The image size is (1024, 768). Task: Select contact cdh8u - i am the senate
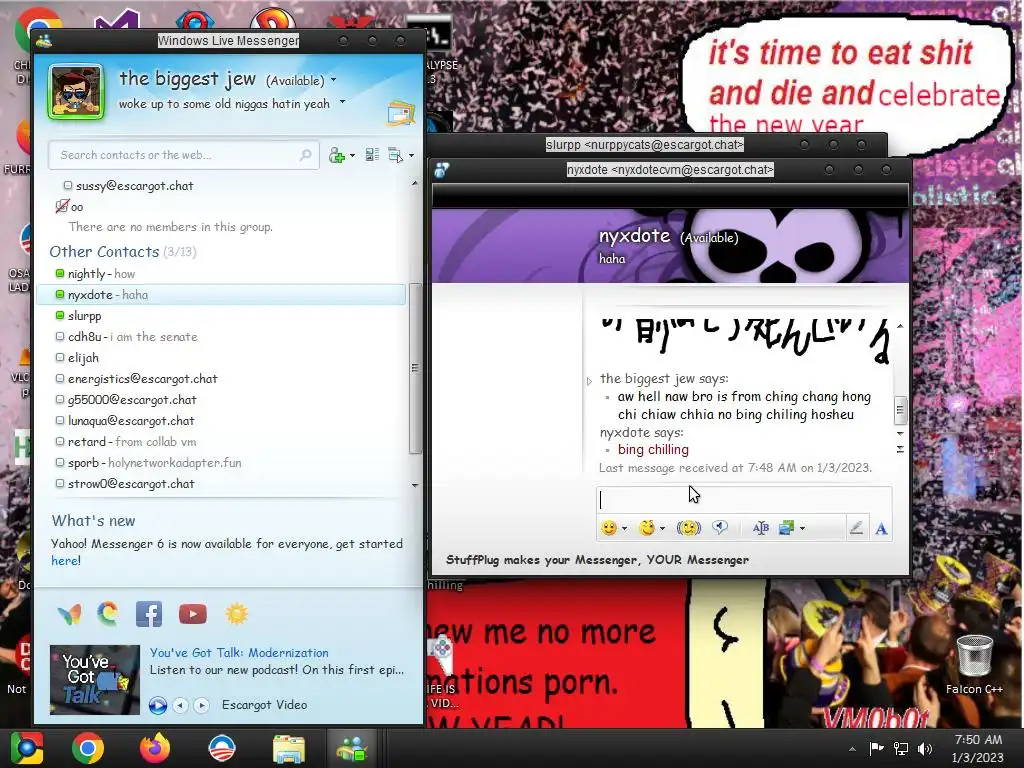127,337
